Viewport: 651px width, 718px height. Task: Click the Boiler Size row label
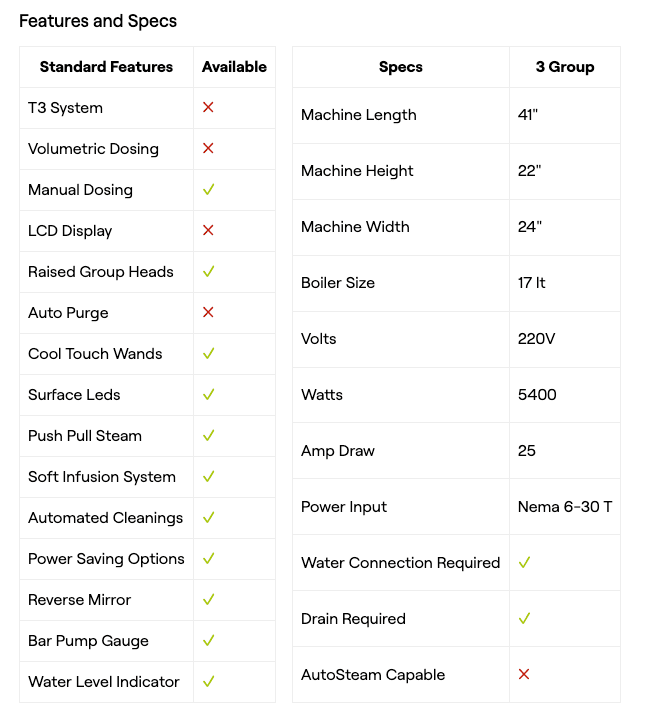click(x=338, y=282)
